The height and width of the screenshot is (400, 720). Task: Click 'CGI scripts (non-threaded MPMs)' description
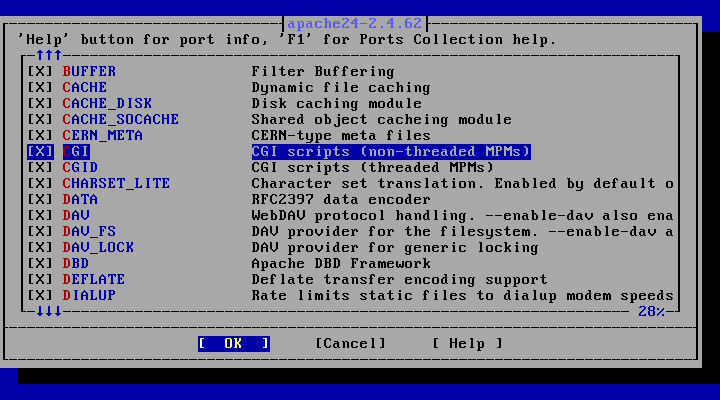point(391,152)
